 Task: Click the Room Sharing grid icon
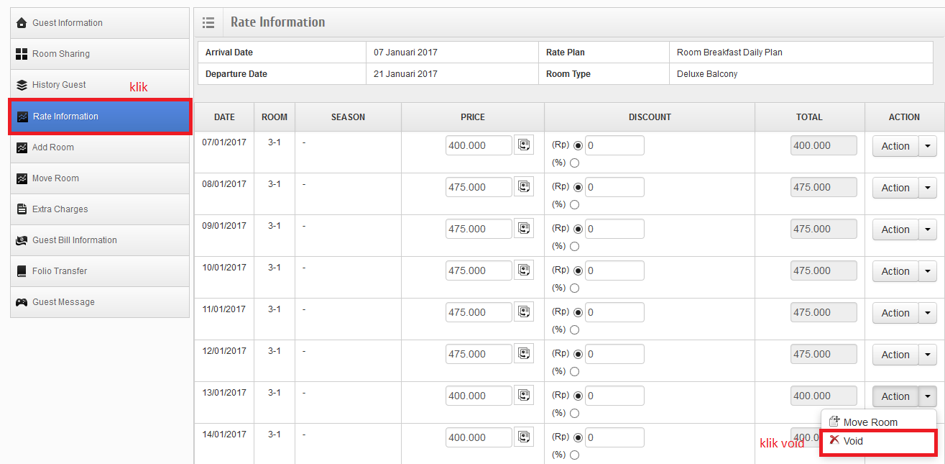pos(22,54)
